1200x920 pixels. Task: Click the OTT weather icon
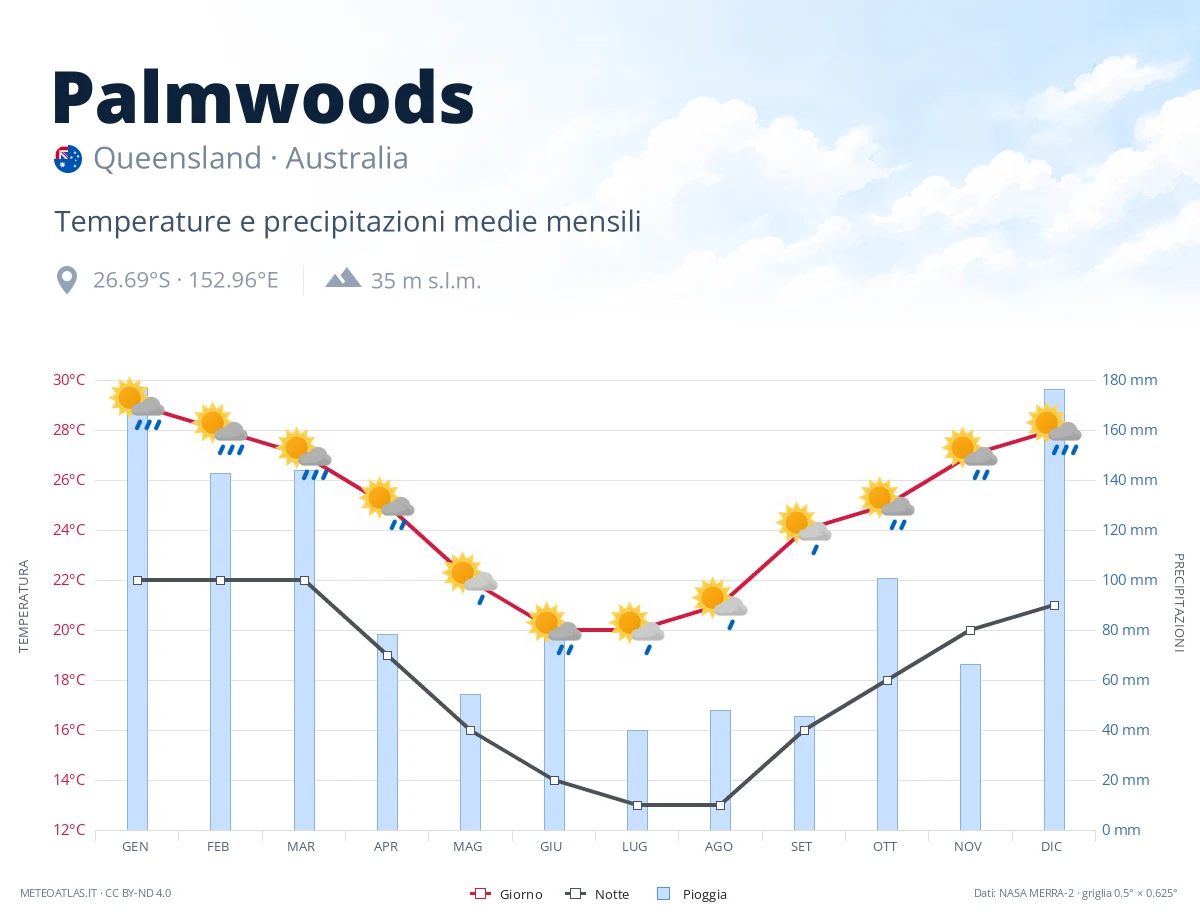pyautogui.click(x=887, y=504)
